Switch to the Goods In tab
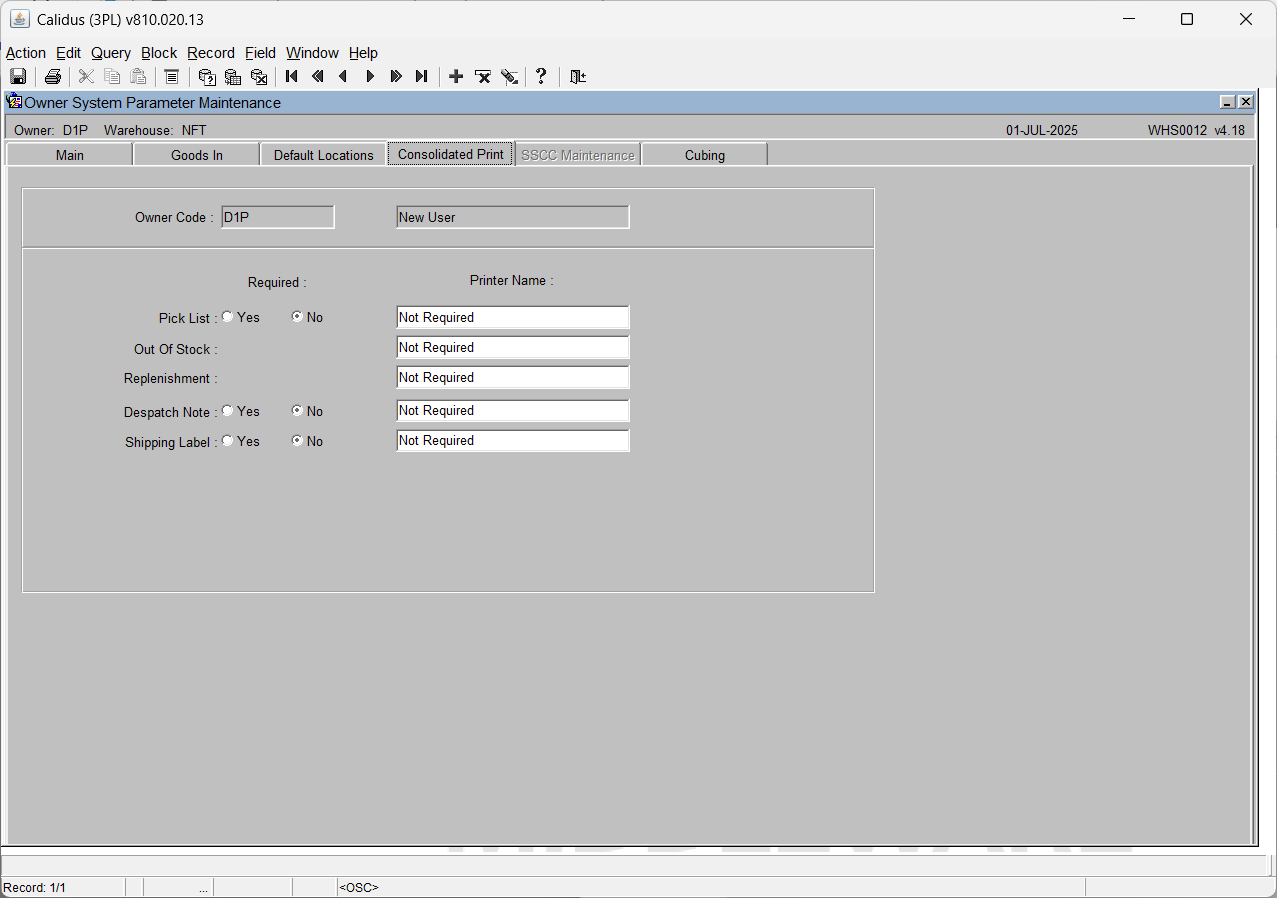The height and width of the screenshot is (898, 1277). (x=197, y=155)
